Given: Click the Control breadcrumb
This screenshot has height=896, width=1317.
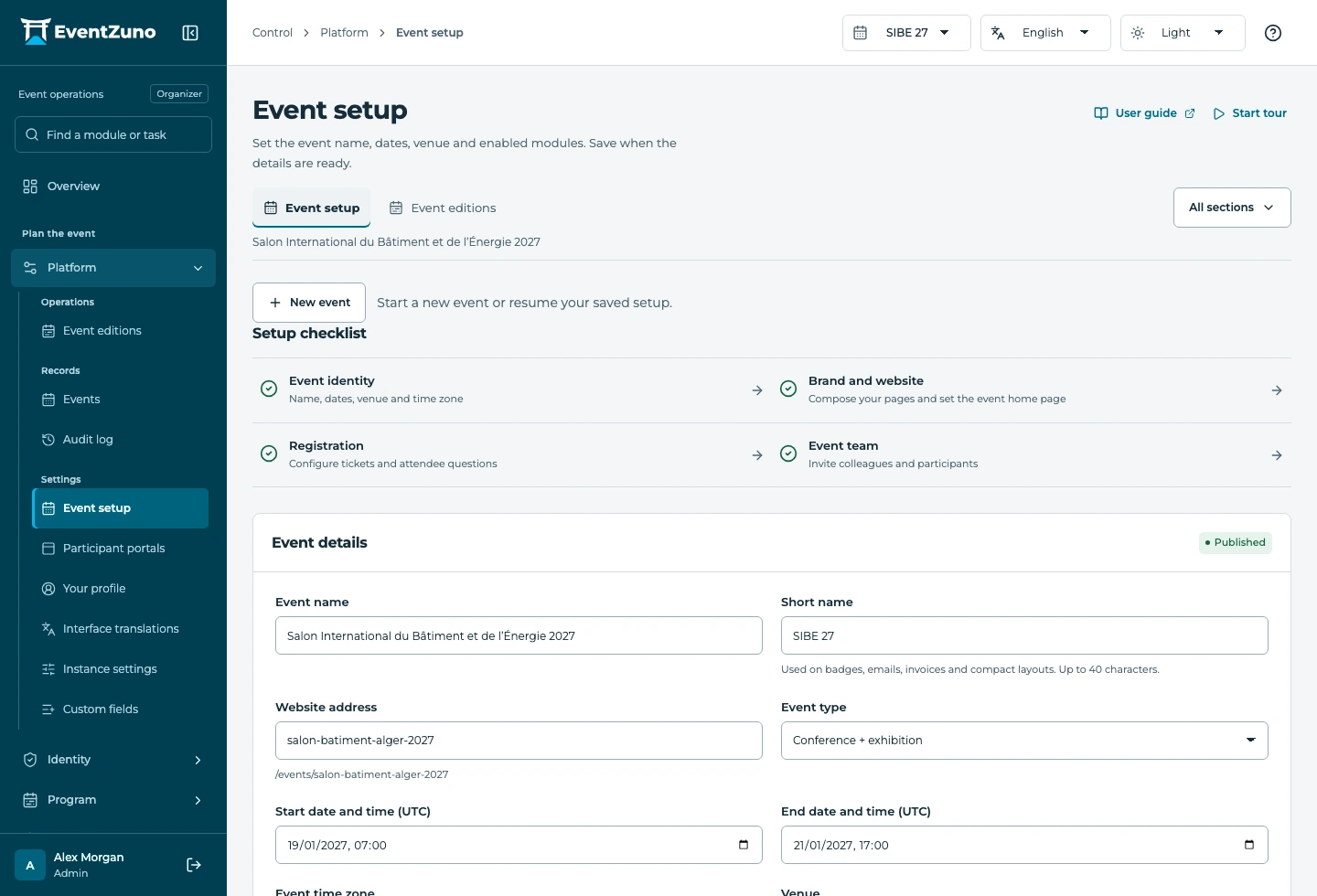Looking at the screenshot, I should pyautogui.click(x=273, y=33).
